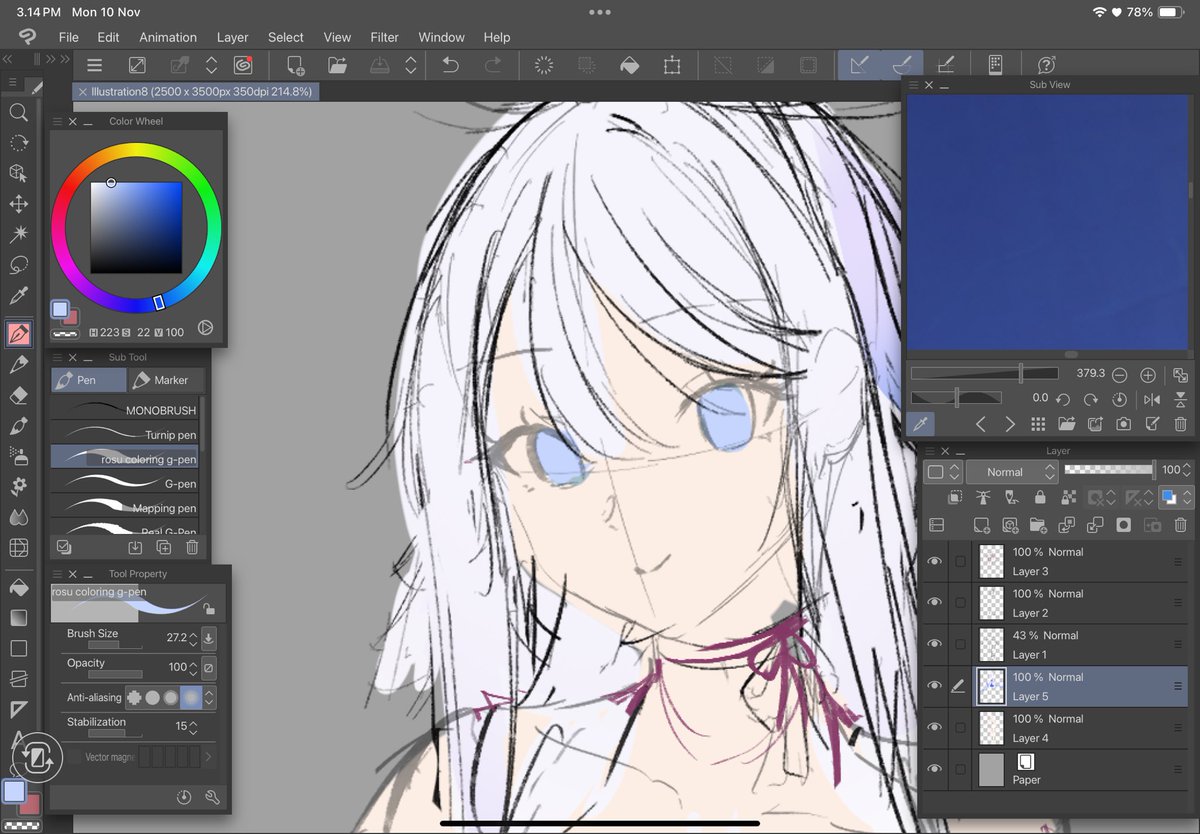
Task: Open the Edit menu
Action: pos(108,37)
